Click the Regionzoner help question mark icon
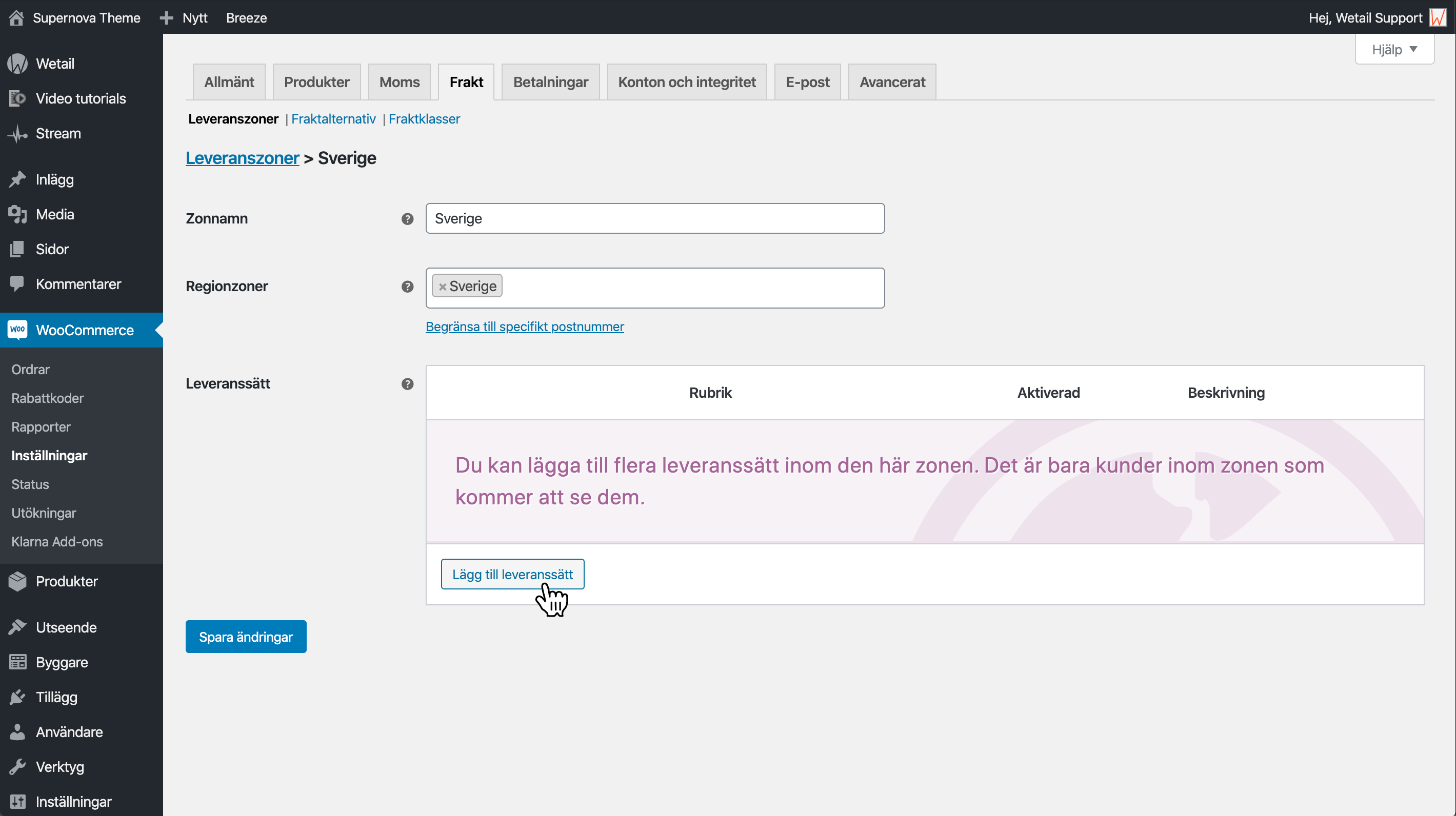 [x=407, y=287]
